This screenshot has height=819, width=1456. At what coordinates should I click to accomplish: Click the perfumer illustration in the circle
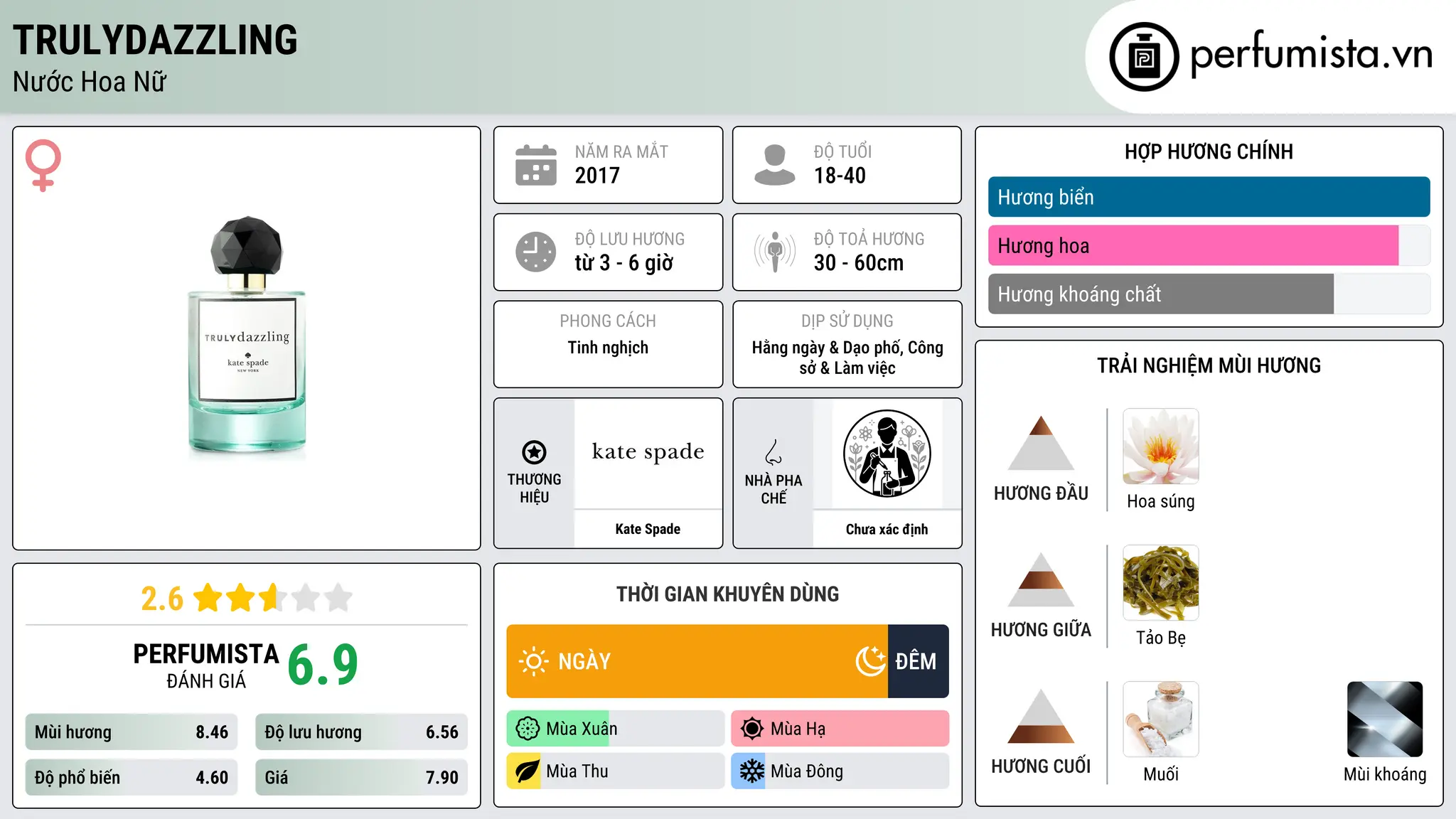click(887, 454)
